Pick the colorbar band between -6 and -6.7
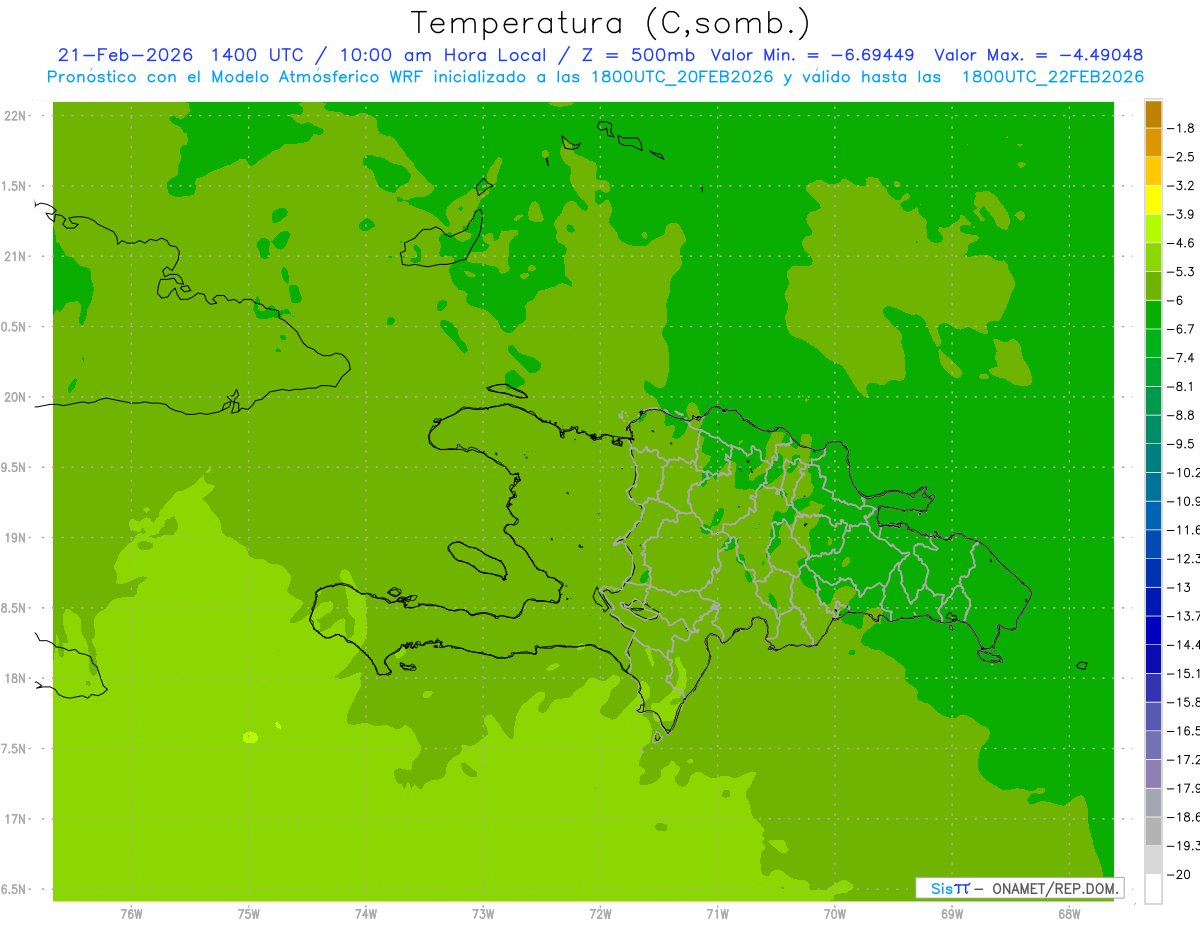 click(1153, 315)
